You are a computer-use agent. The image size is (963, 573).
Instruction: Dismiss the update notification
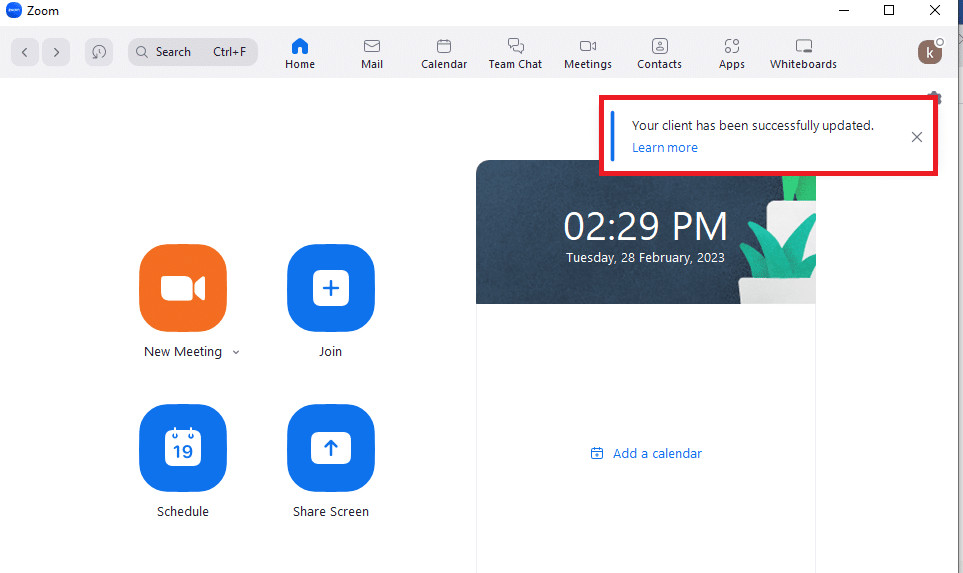click(x=917, y=137)
